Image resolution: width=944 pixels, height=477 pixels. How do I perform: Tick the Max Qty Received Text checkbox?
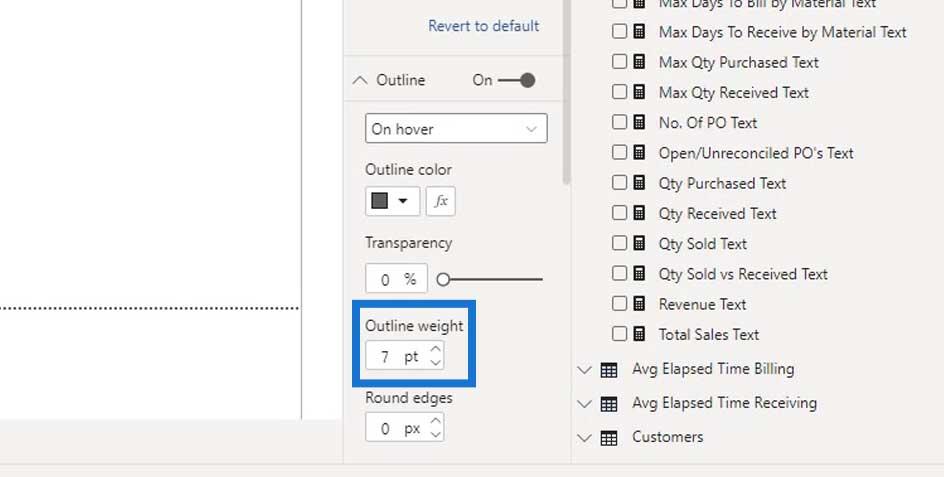click(x=620, y=92)
